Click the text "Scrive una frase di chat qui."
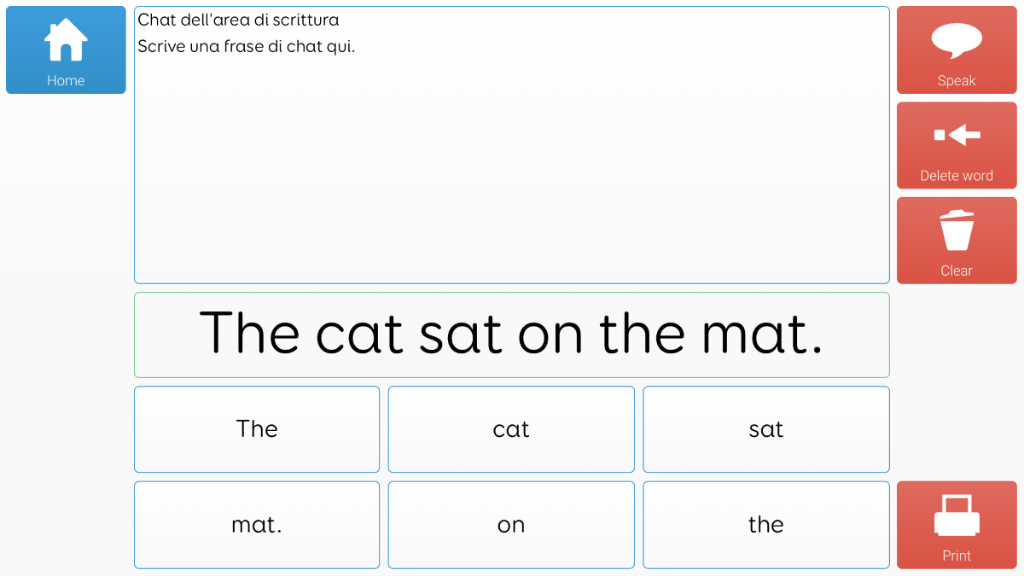The width and height of the screenshot is (1024, 576). [x=246, y=46]
